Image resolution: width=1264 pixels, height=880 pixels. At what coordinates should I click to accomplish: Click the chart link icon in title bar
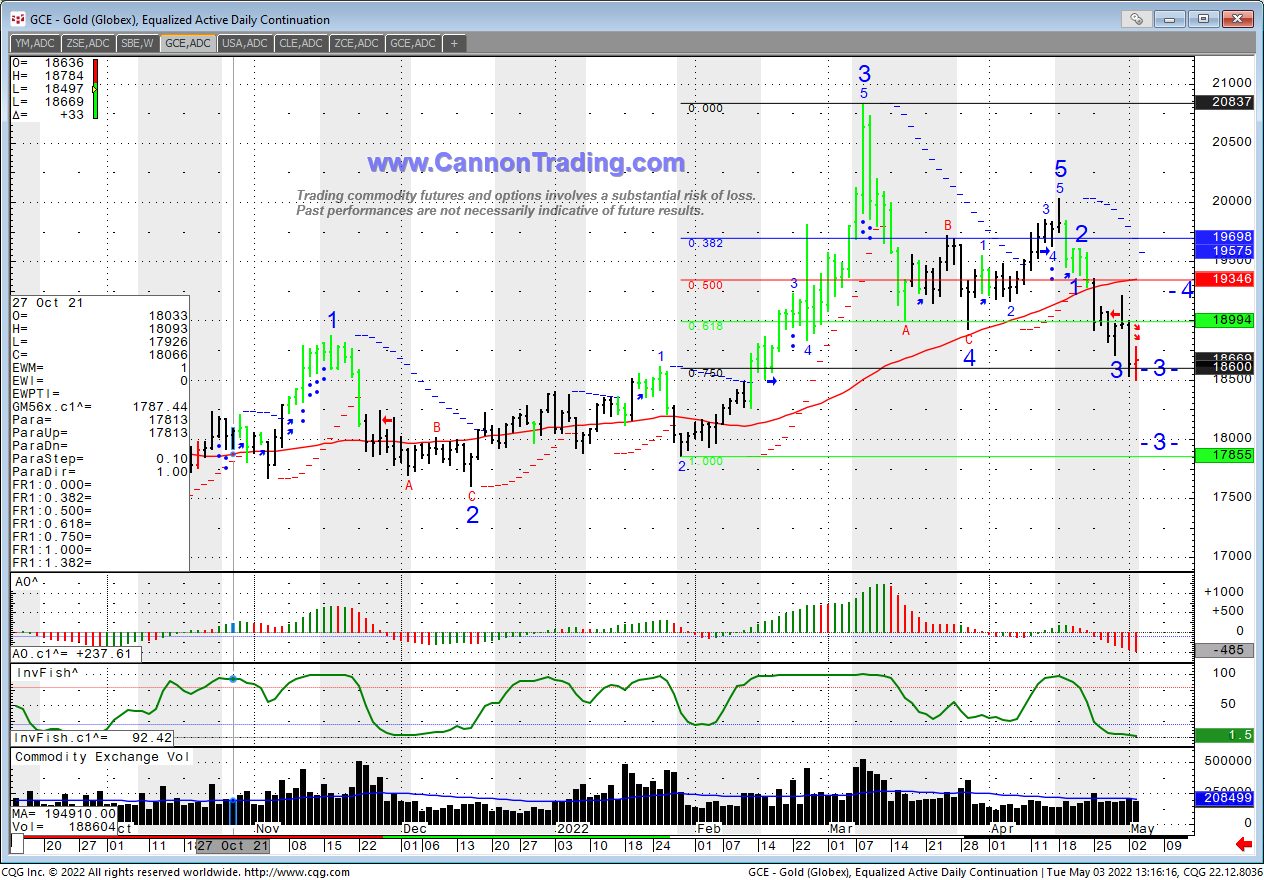pos(1136,19)
